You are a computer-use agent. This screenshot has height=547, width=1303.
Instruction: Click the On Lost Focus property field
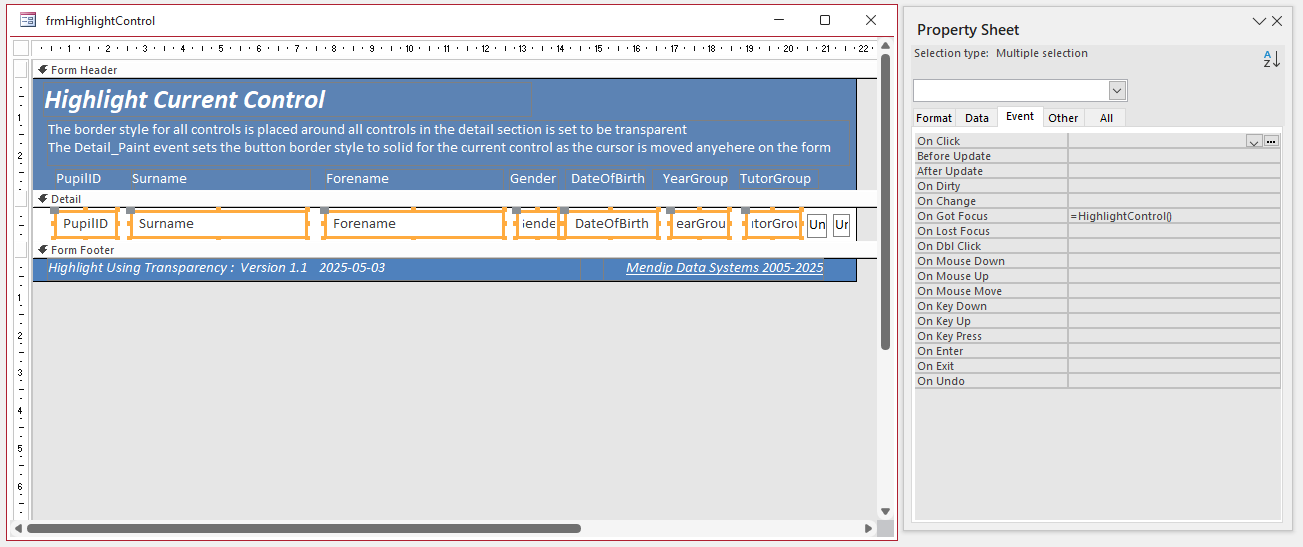click(x=1174, y=231)
